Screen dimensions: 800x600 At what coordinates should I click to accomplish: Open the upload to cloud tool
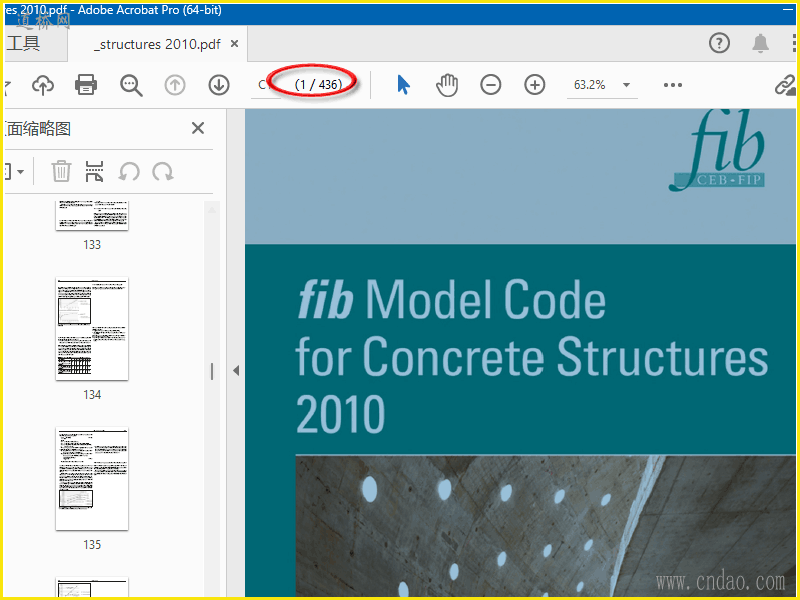point(43,85)
